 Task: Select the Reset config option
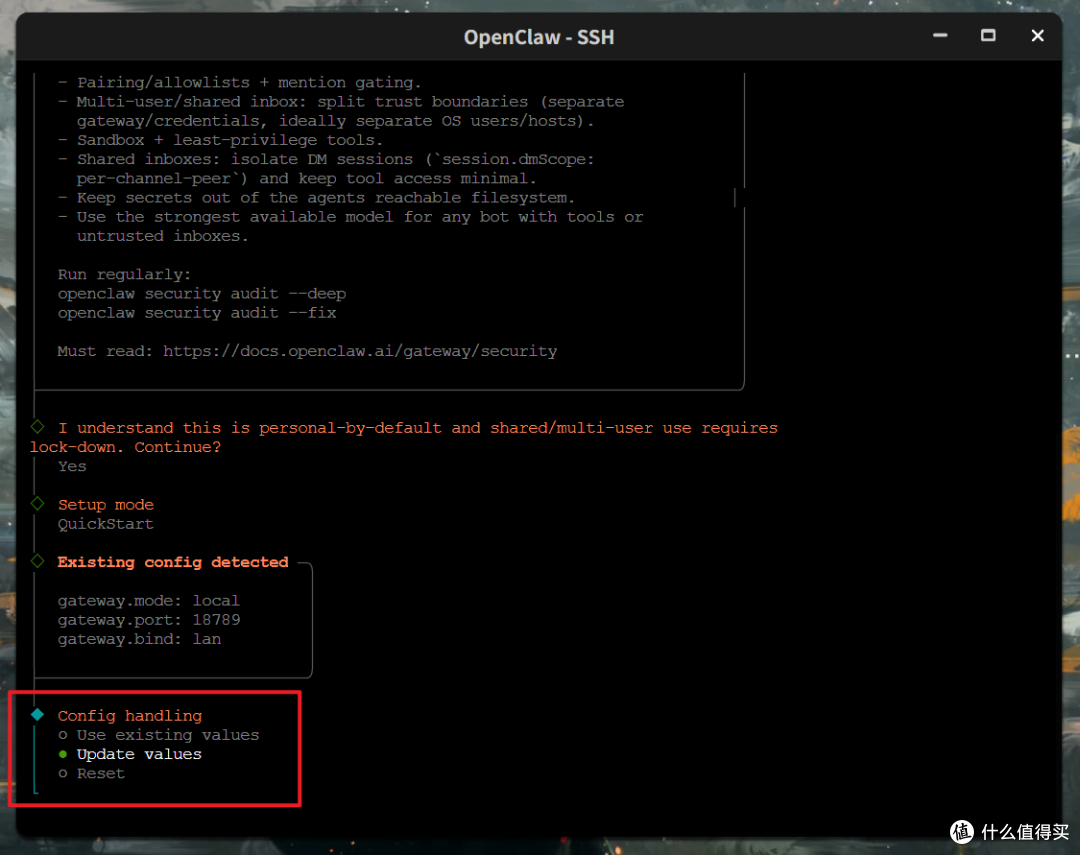click(92, 774)
